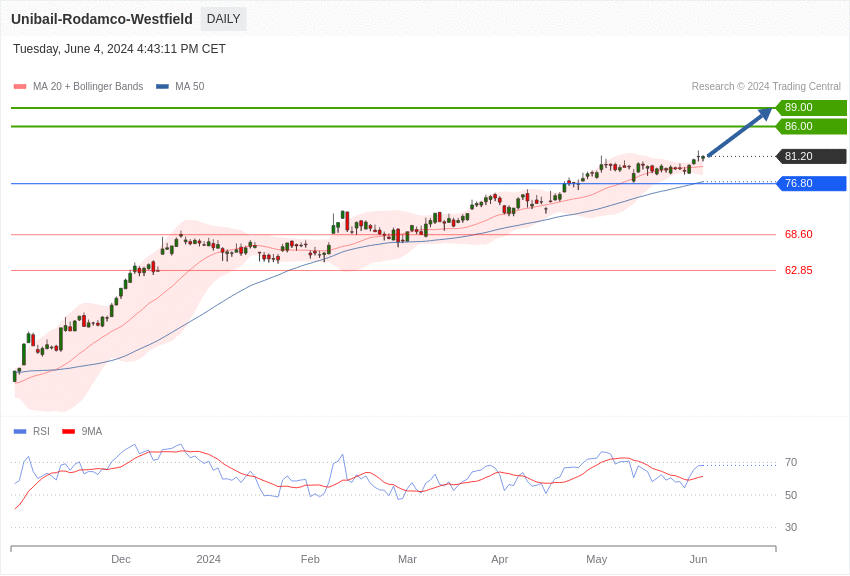The width and height of the screenshot is (850, 576).
Task: Click the 62.85 red support label
Action: (798, 271)
